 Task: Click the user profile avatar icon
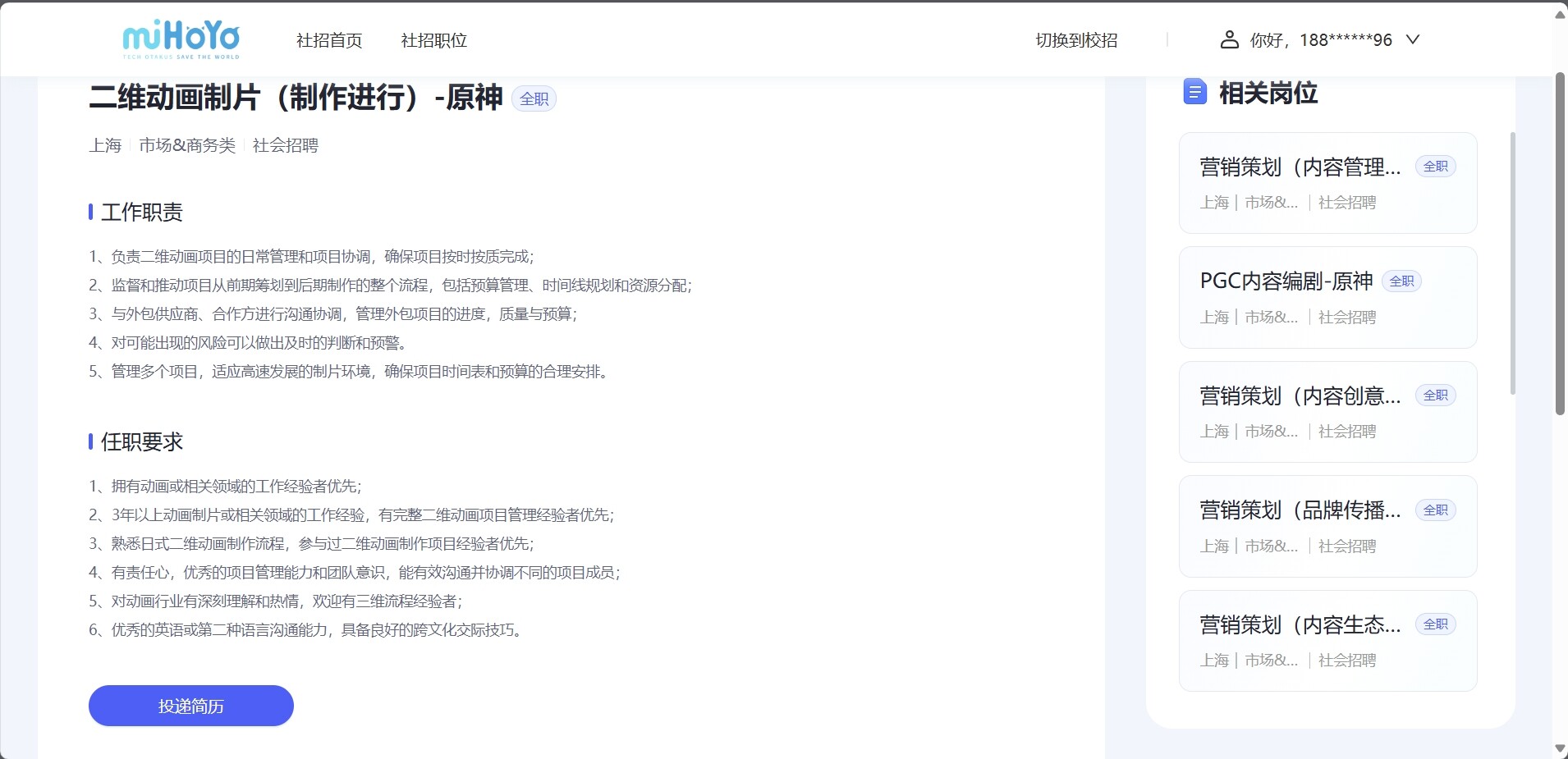[1229, 39]
